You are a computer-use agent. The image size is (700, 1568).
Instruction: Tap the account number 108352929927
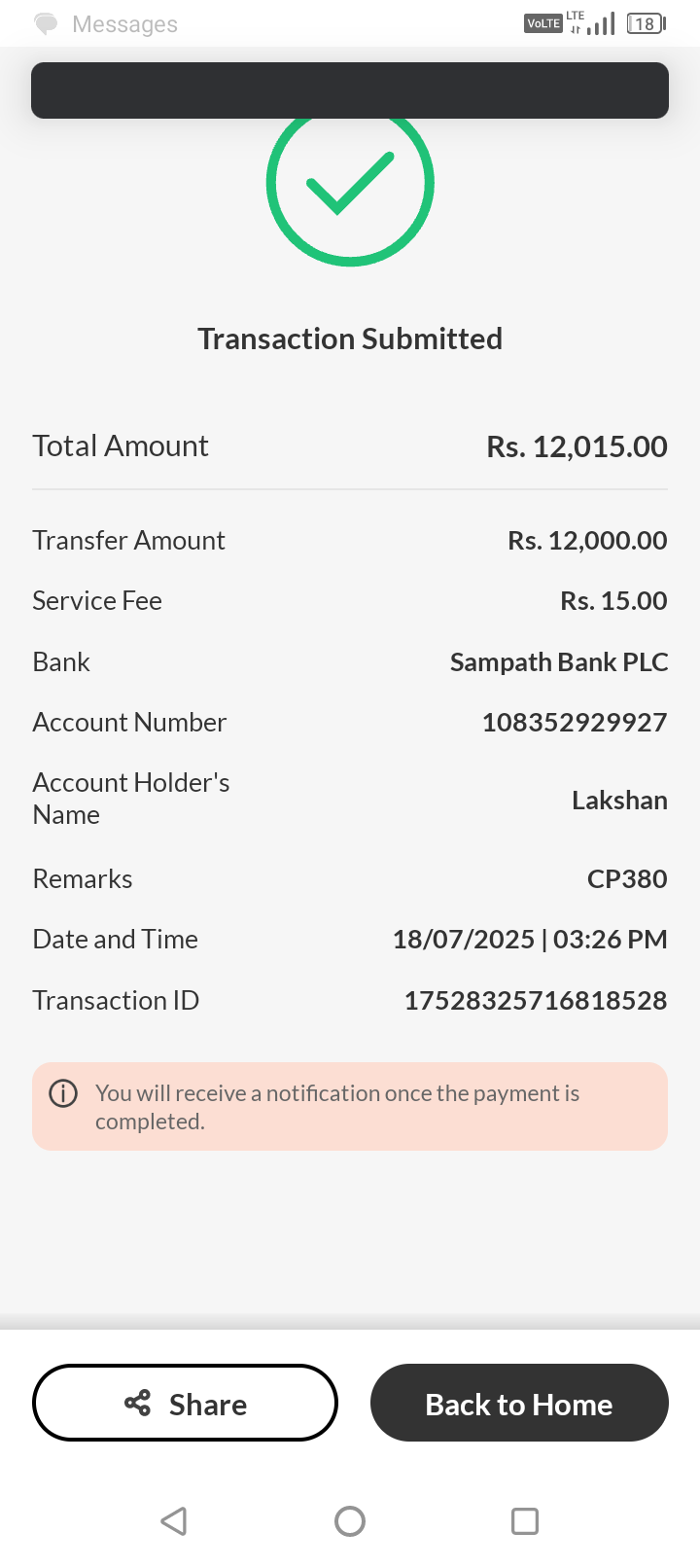(x=575, y=722)
